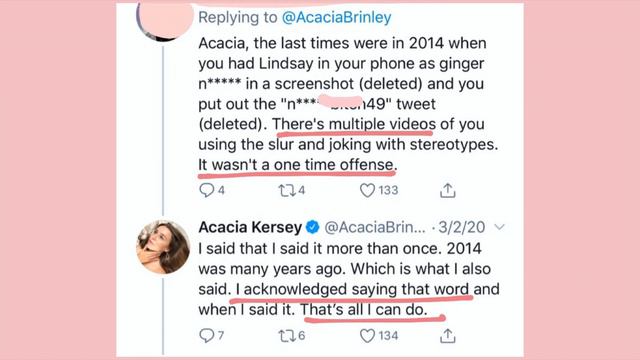Share Acacia Kersey's tweet
This screenshot has height=360, width=640.
pyautogui.click(x=447, y=336)
